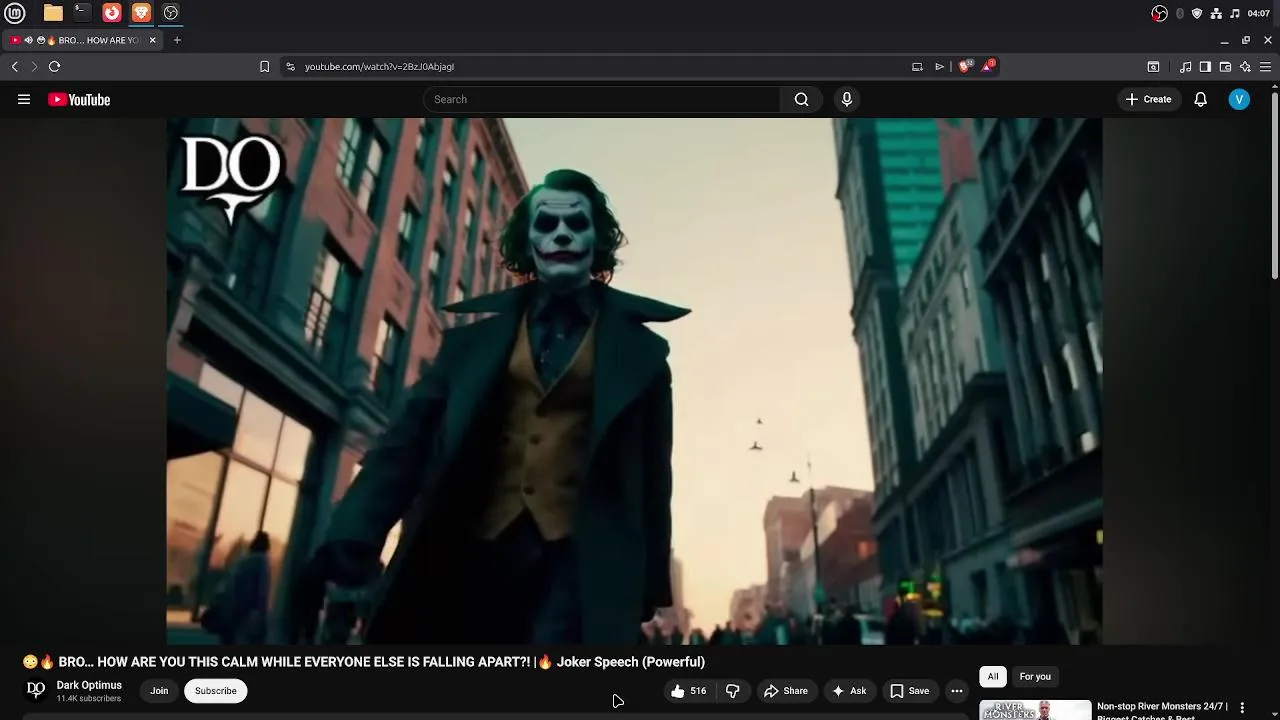Open the shield security tray icon
1280x720 pixels.
click(1197, 13)
